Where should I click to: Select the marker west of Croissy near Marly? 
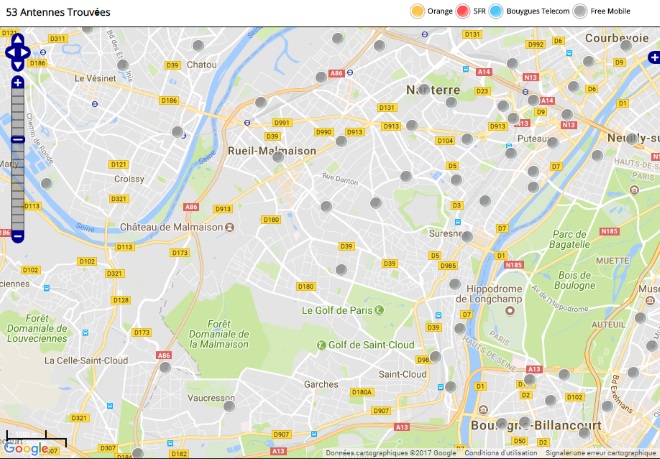46,184
